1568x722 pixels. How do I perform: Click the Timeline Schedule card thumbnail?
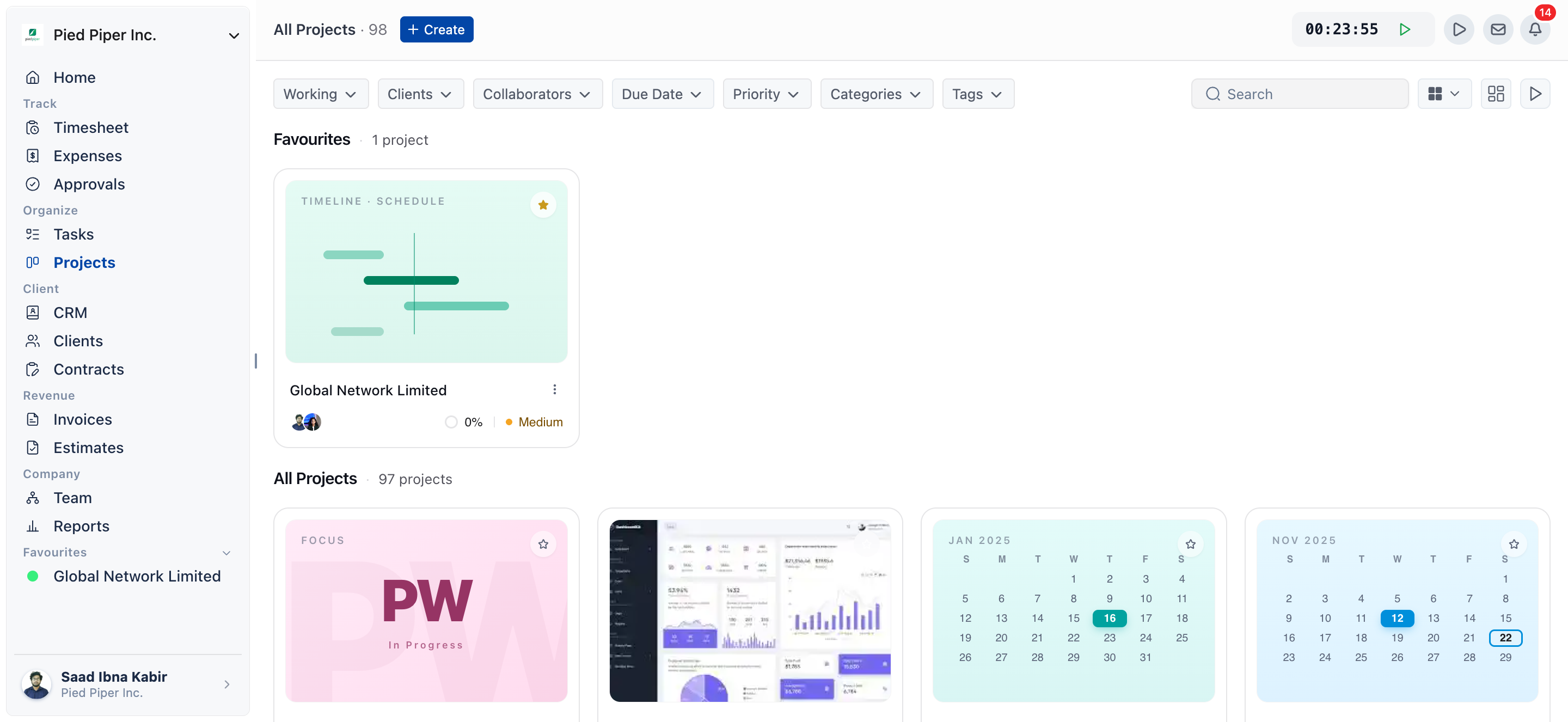pyautogui.click(x=426, y=272)
